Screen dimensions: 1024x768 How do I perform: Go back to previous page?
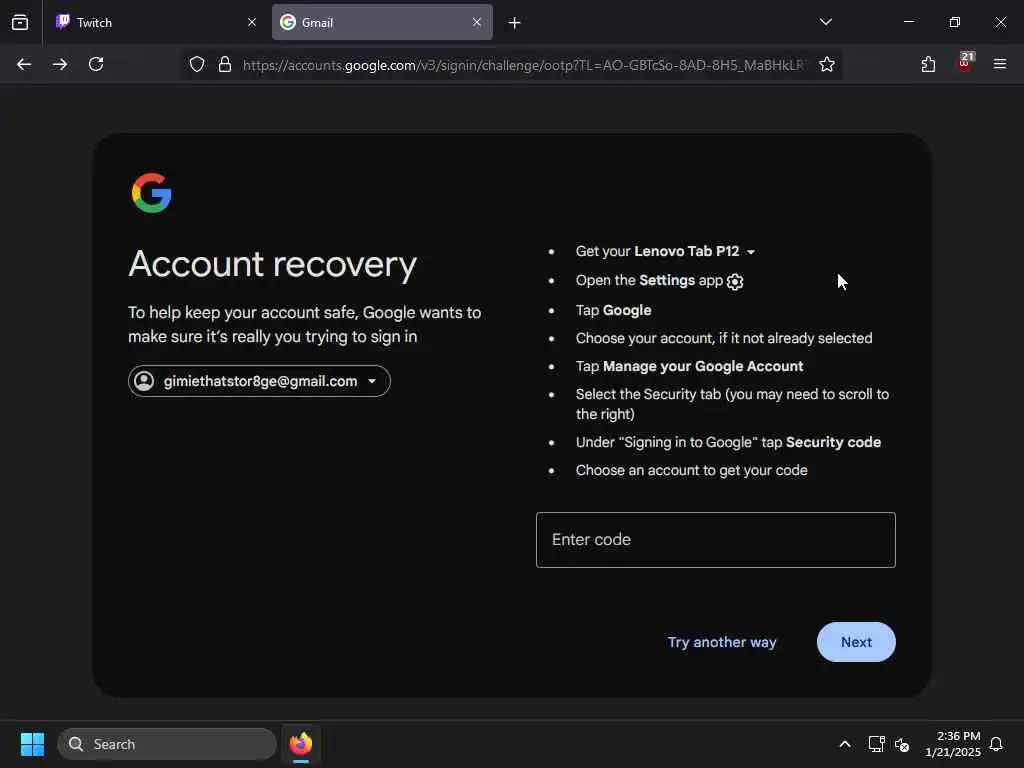tap(24, 64)
